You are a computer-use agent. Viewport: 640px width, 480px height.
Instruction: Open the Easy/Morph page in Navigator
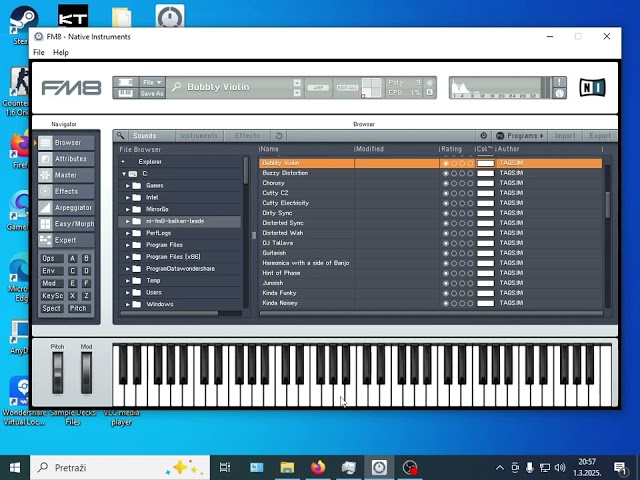click(x=67, y=224)
